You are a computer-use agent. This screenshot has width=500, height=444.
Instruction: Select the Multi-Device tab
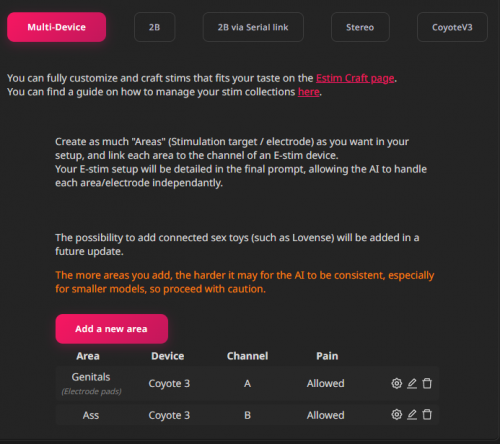coord(57,27)
